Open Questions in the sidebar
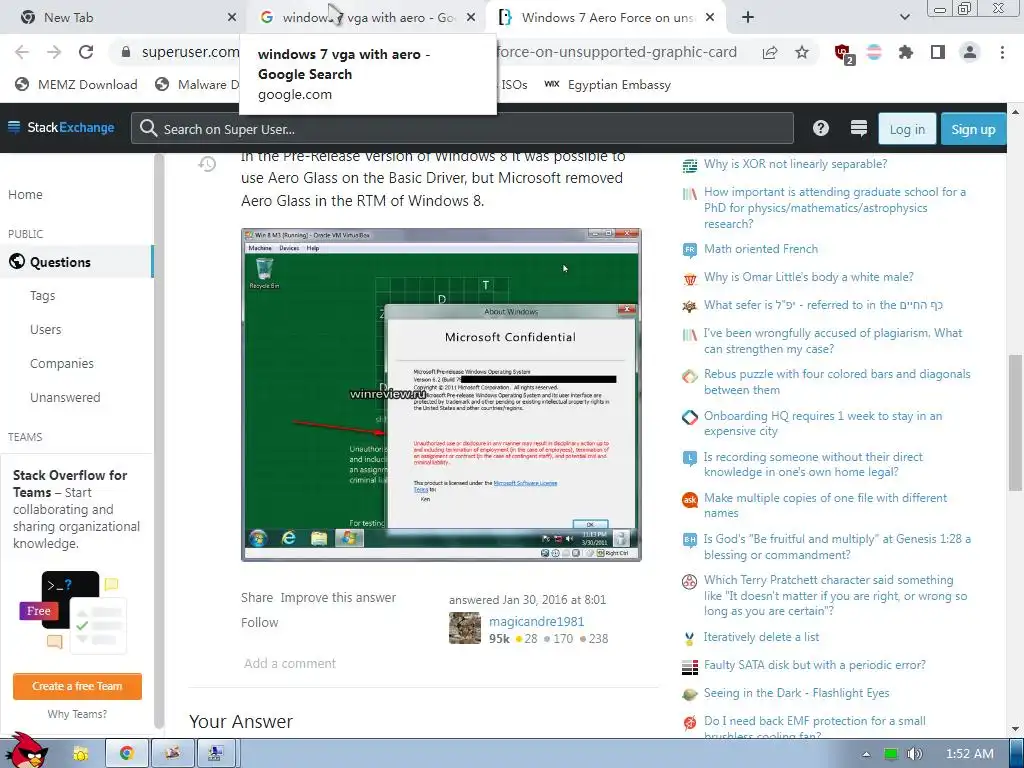The width and height of the screenshot is (1024, 768). pos(76,262)
